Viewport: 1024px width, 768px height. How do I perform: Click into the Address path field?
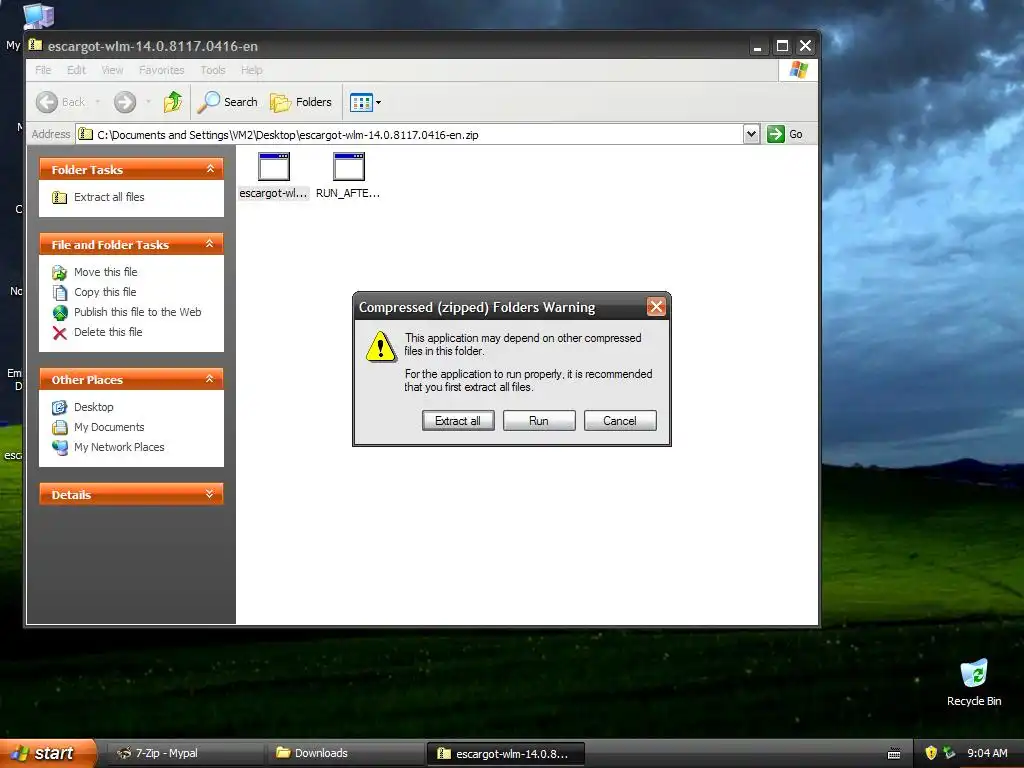click(x=410, y=135)
